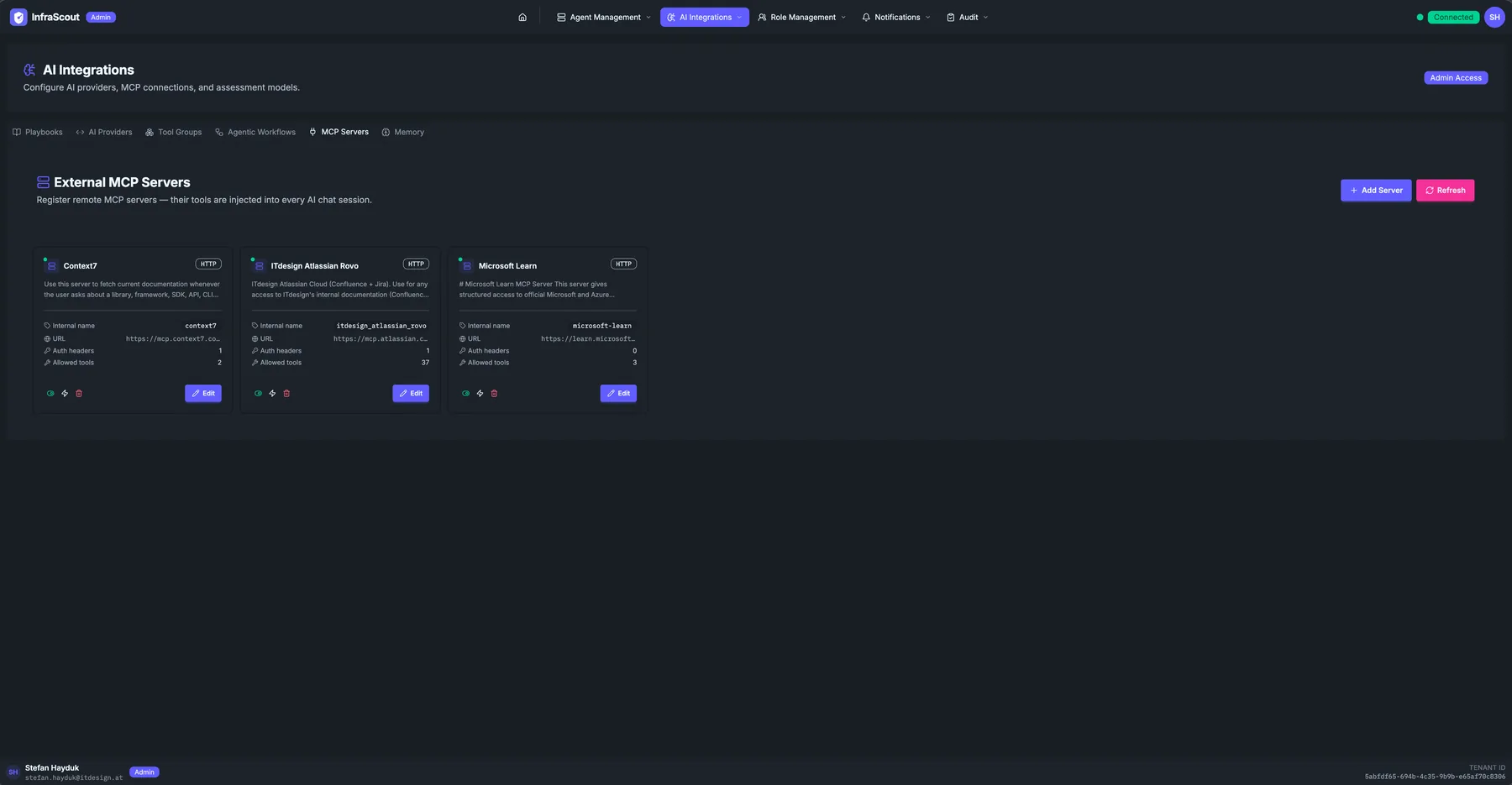This screenshot has height=785, width=1512.
Task: Click the ITdesign Atlassian Rovo Allowed tools wrench icon
Action: point(255,363)
